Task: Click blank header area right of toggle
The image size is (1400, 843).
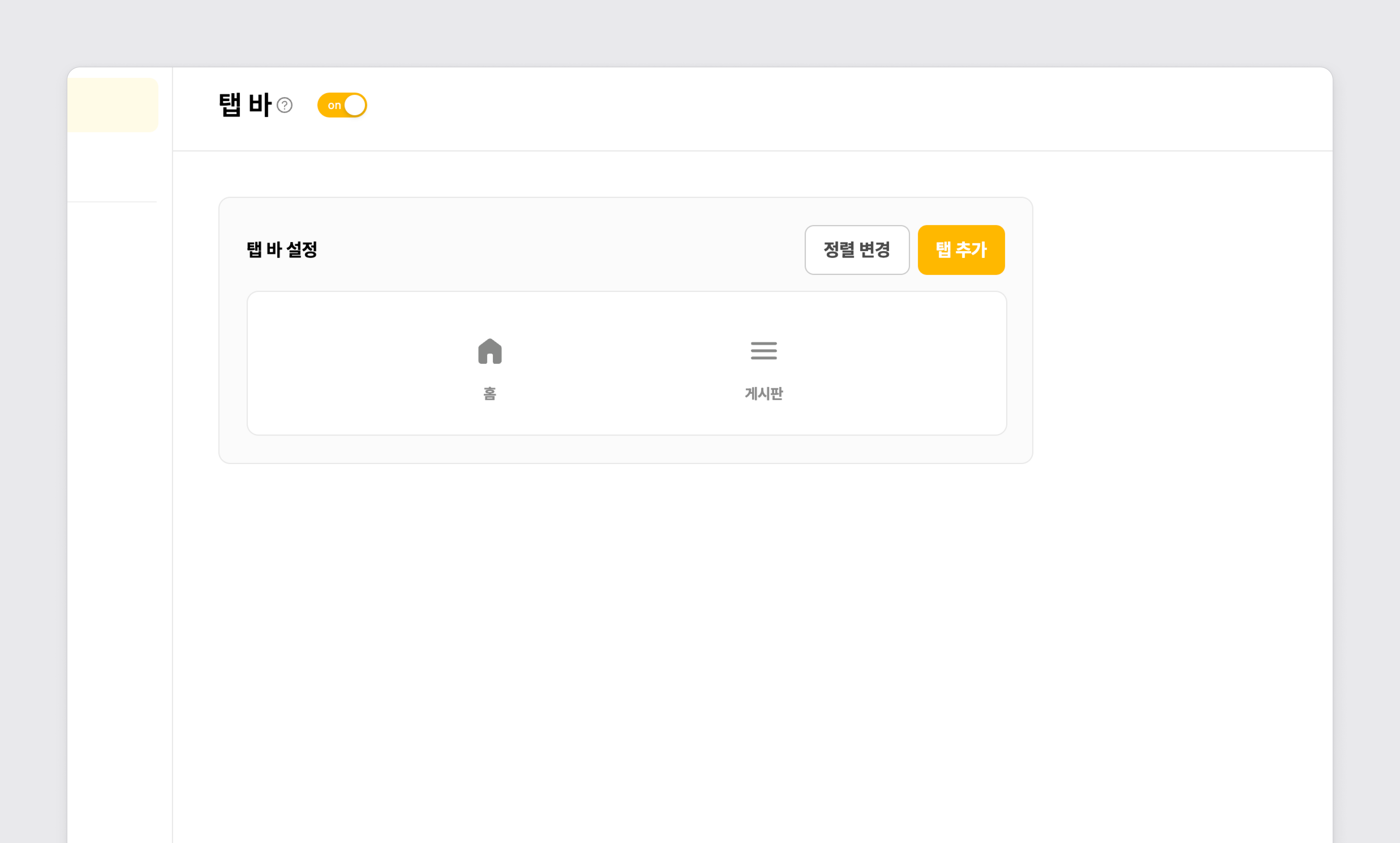Action: [x=795, y=108]
